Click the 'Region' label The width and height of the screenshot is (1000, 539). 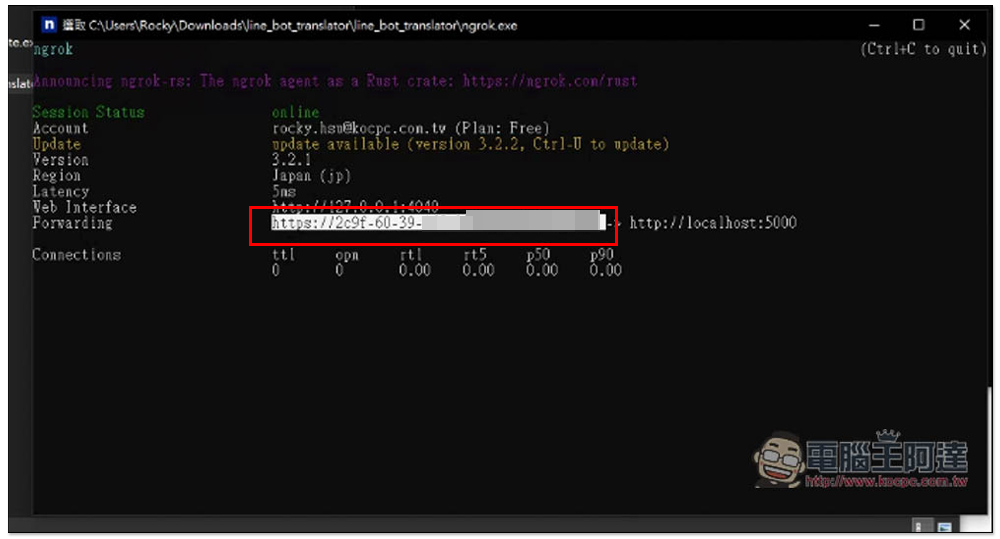click(57, 176)
